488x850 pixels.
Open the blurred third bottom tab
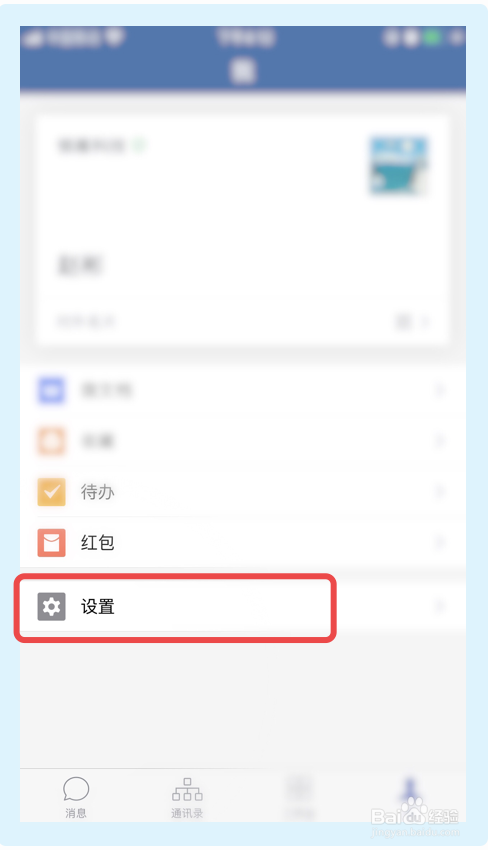tap(299, 797)
